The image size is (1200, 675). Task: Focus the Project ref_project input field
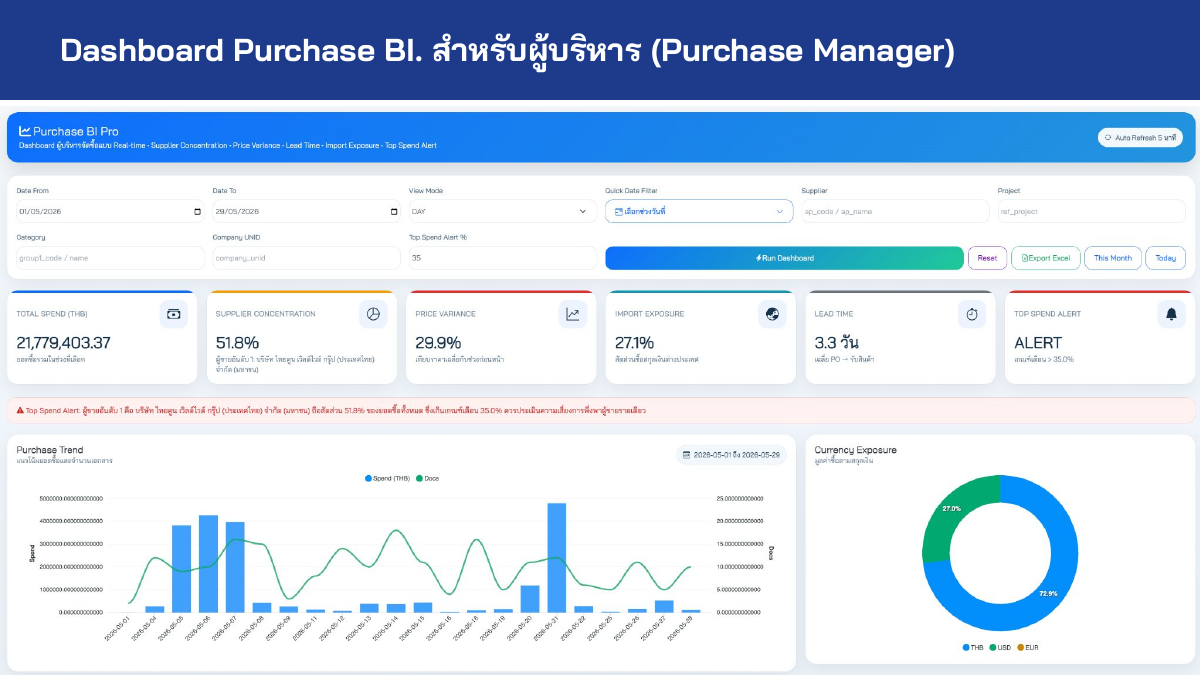(1090, 211)
